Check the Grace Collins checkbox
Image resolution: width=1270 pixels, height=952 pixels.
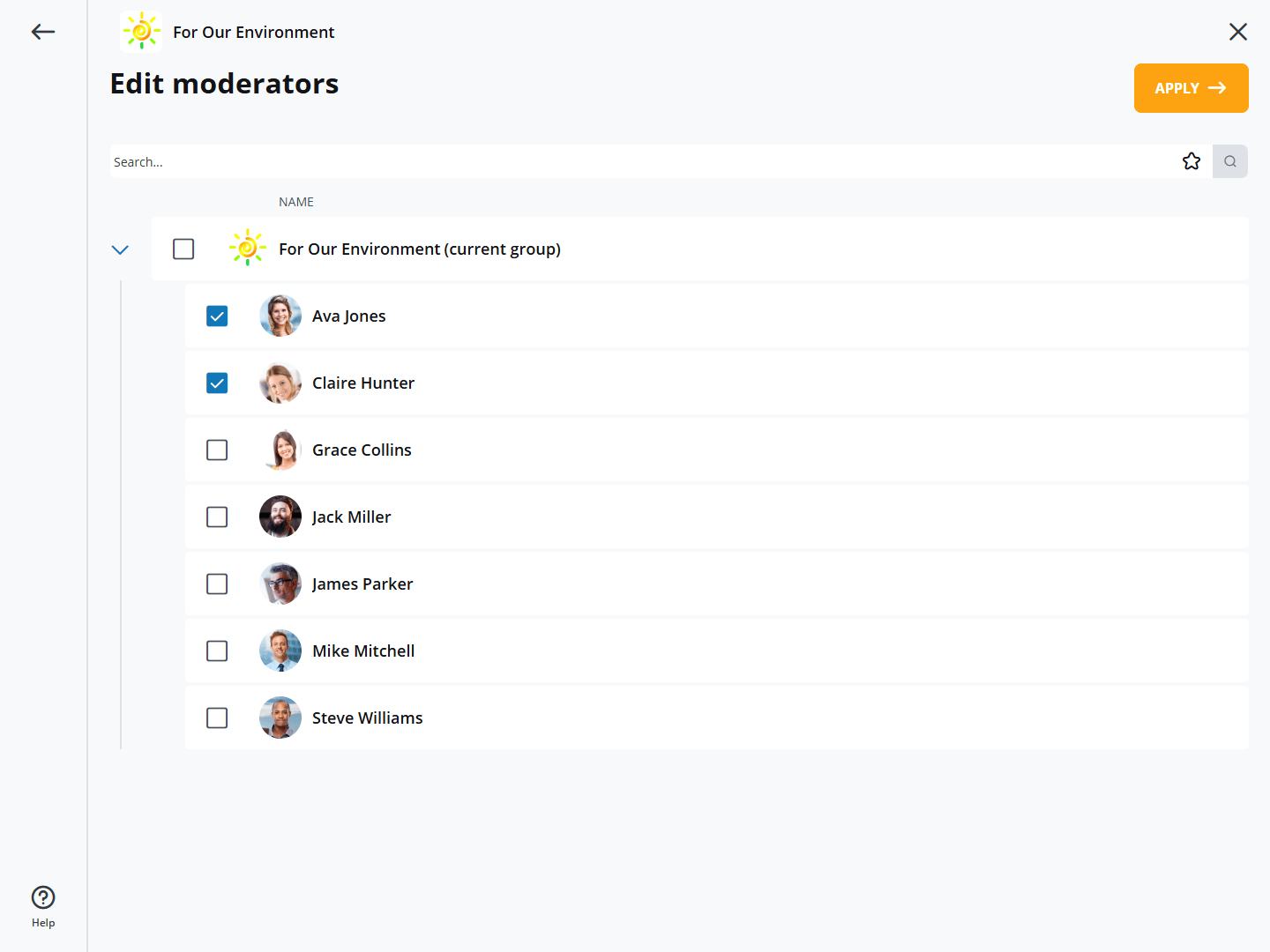(x=217, y=450)
